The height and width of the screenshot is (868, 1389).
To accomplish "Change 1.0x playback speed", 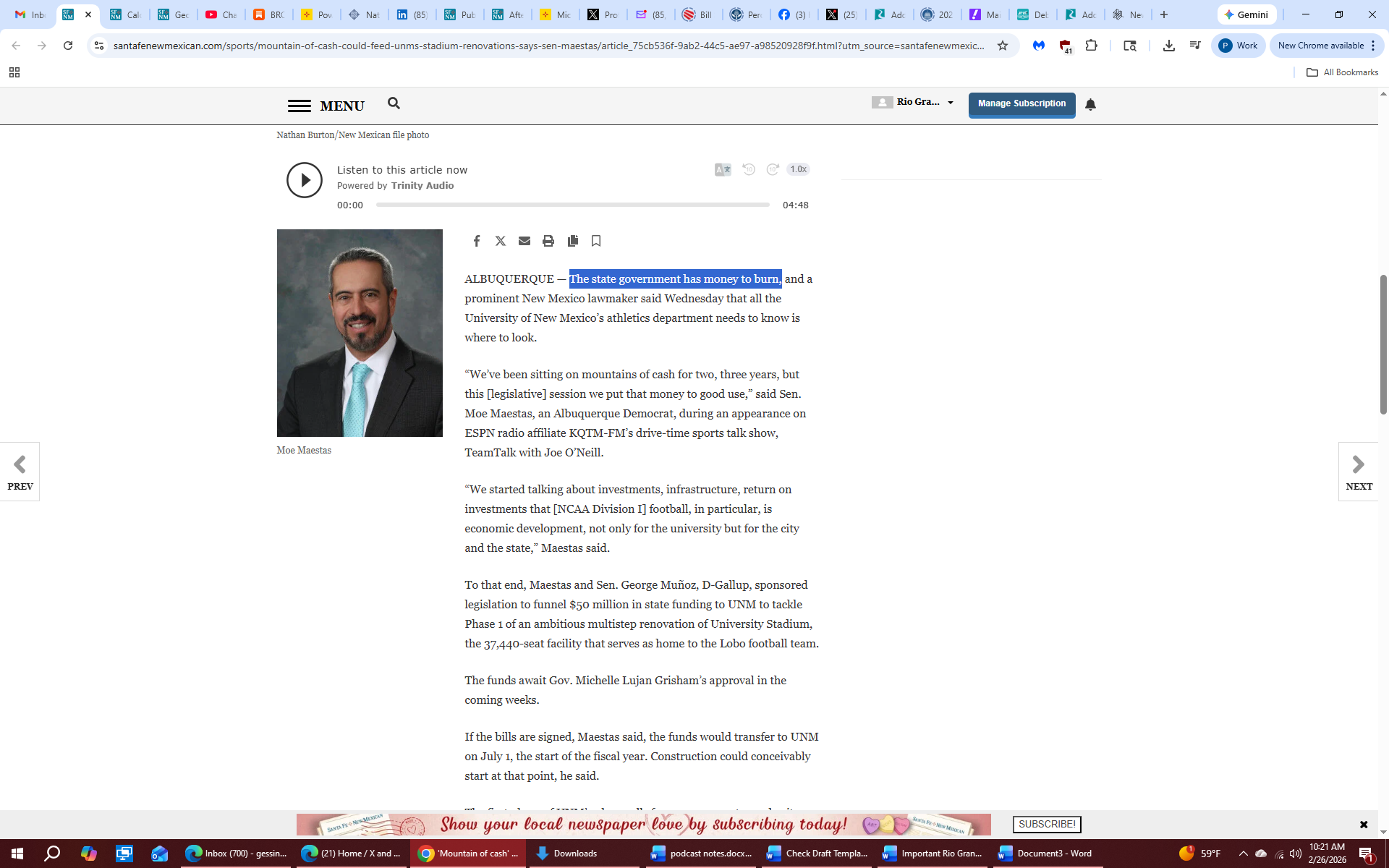I will (798, 169).
